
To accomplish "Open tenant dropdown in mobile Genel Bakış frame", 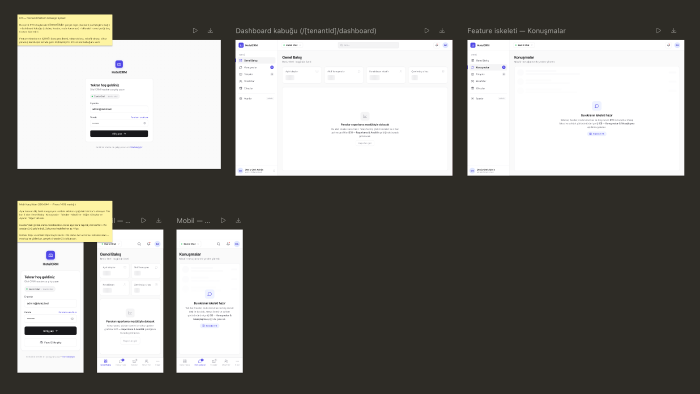I will point(110,244).
